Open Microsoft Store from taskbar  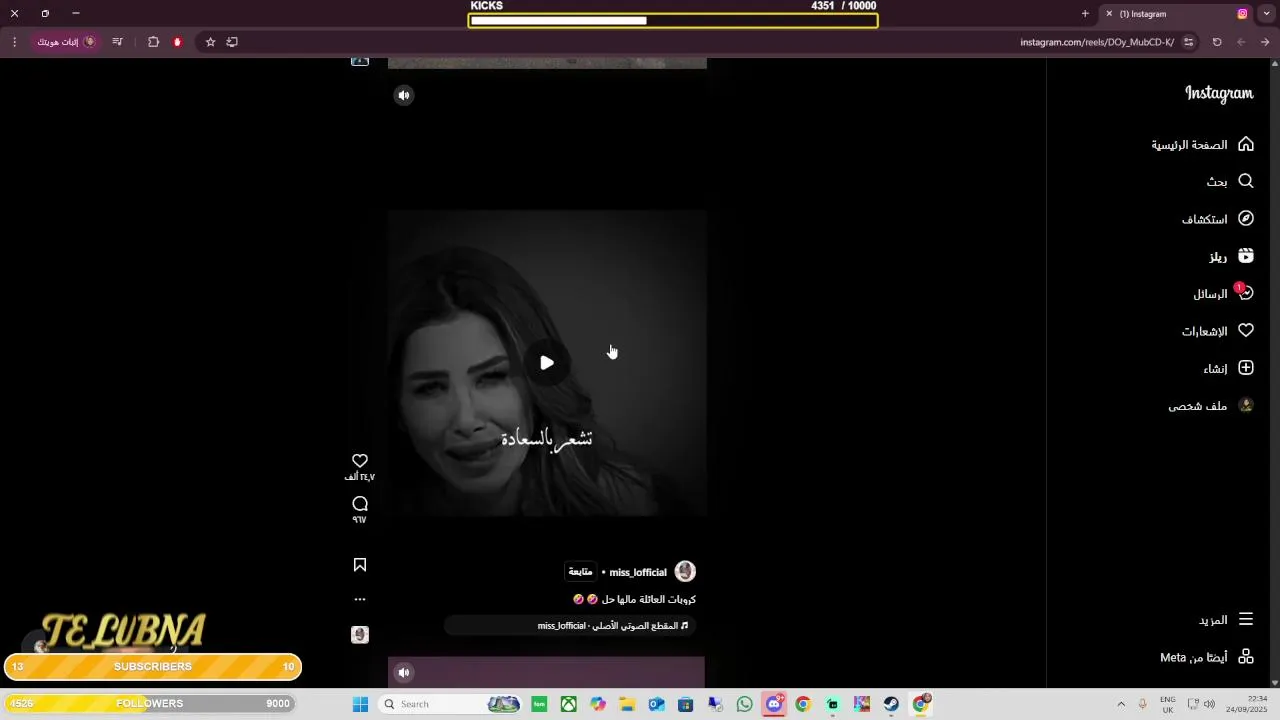point(685,704)
